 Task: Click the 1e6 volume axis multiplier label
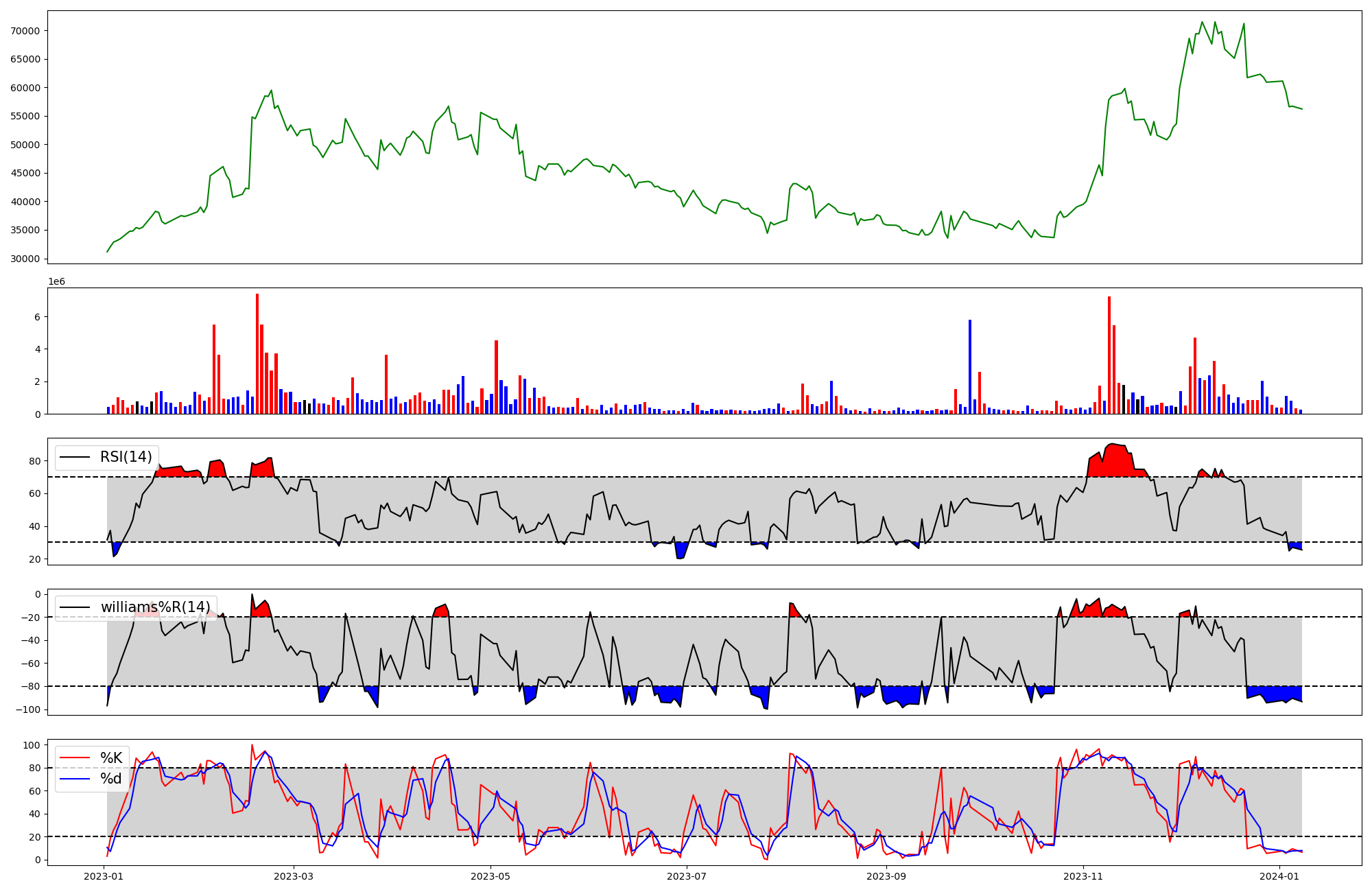[56, 282]
